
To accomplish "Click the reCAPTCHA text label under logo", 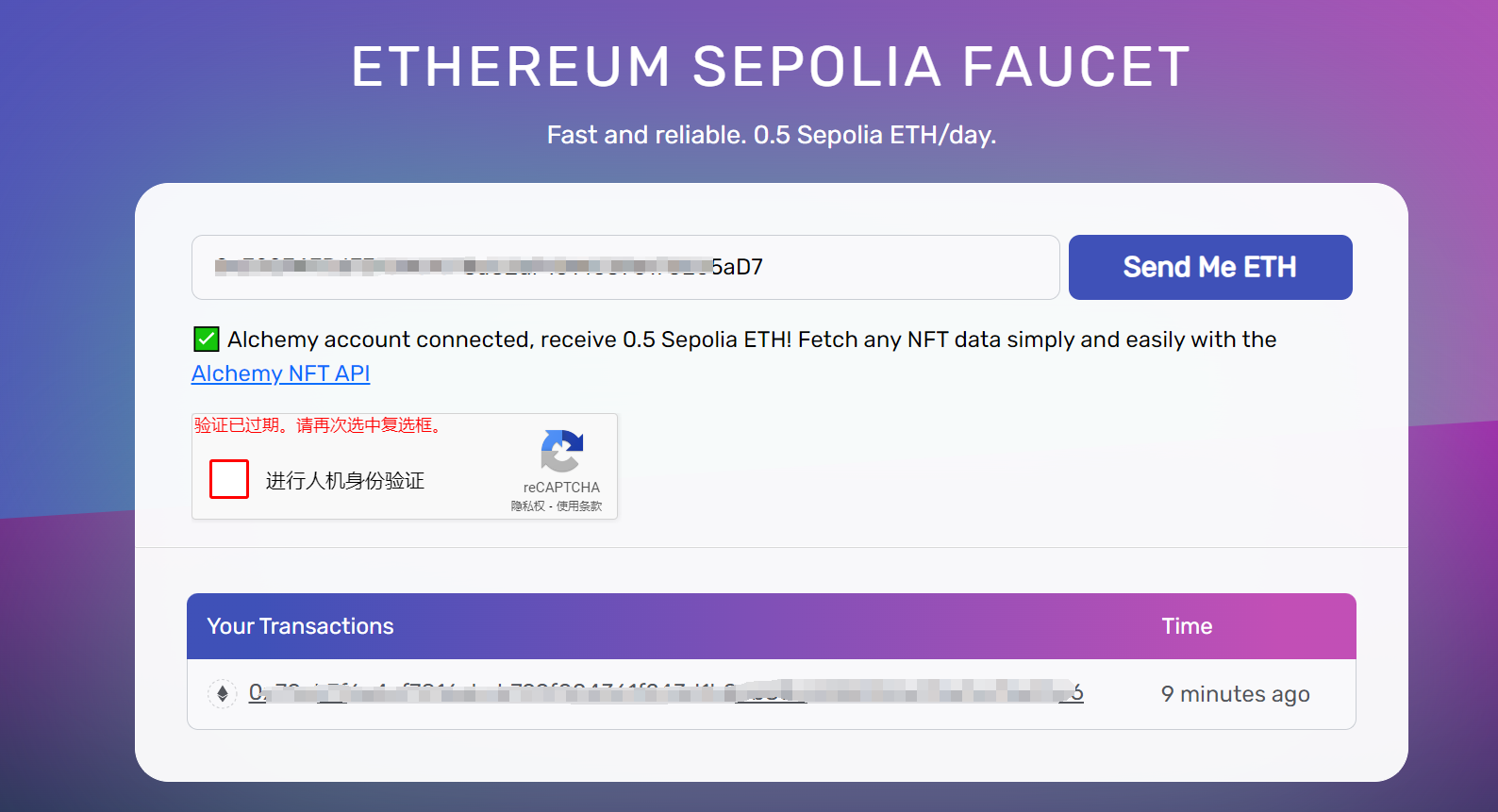I will point(561,488).
